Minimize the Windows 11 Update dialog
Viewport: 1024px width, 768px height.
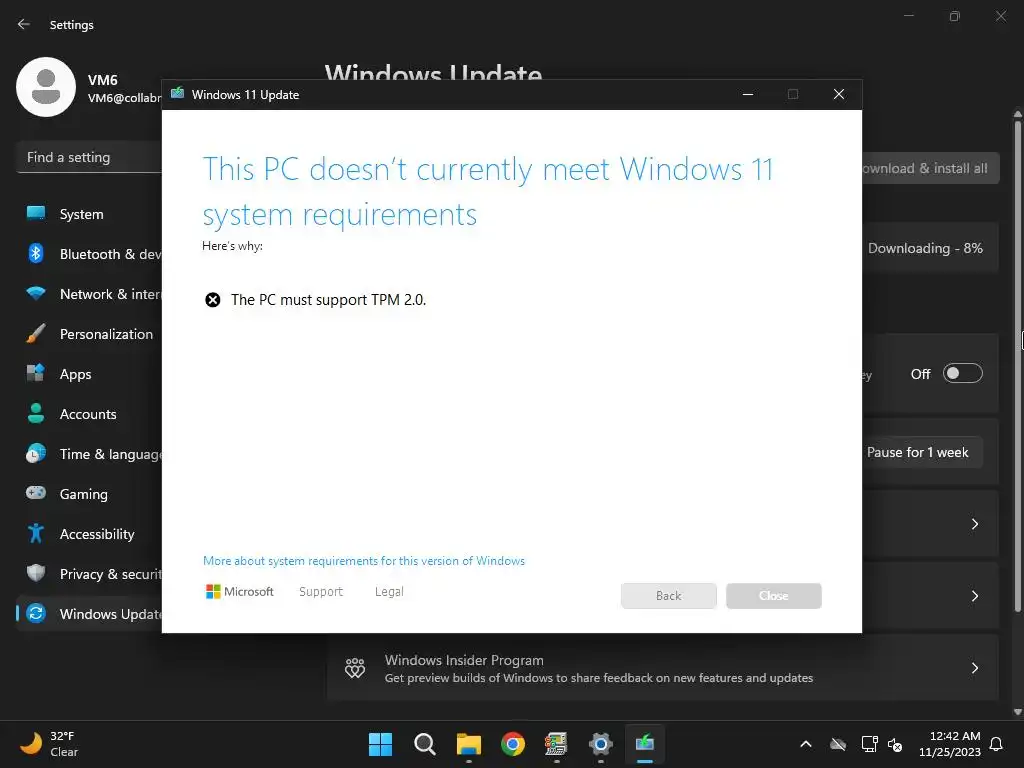click(748, 94)
